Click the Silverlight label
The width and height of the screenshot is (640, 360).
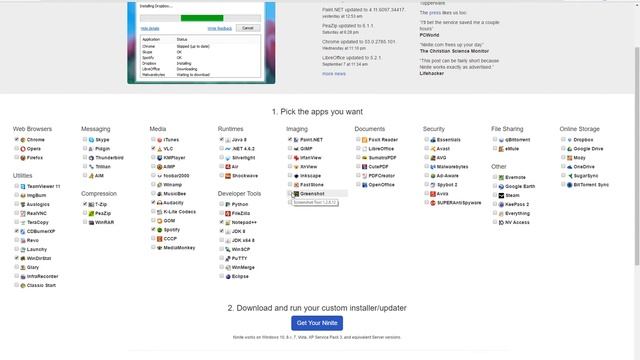pyautogui.click(x=244, y=158)
